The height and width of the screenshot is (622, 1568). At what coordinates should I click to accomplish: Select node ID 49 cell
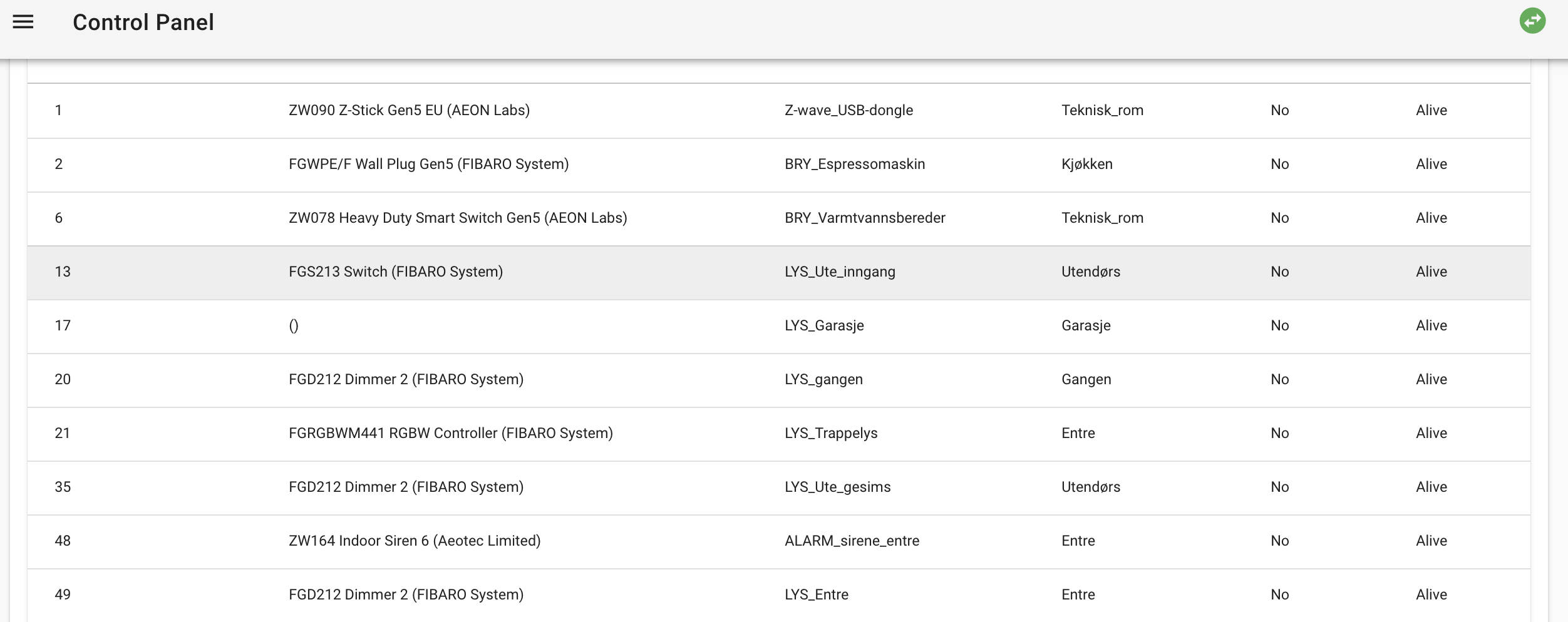click(x=63, y=595)
